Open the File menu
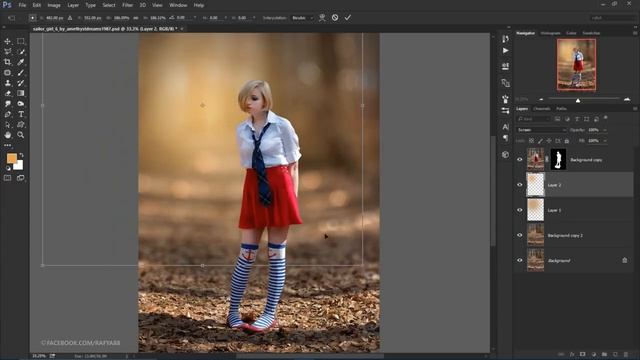This screenshot has height=360, width=640. point(22,5)
